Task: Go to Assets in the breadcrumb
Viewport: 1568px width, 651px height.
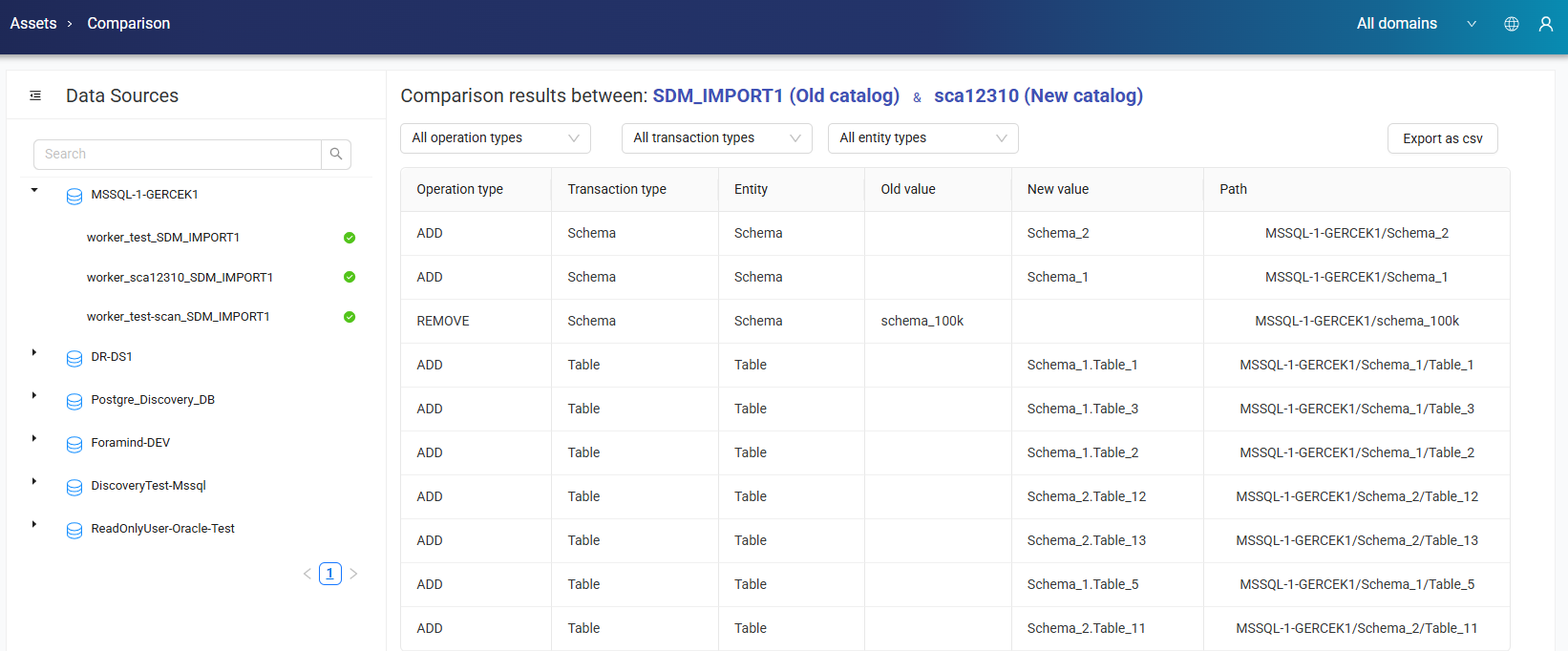Action: (33, 24)
